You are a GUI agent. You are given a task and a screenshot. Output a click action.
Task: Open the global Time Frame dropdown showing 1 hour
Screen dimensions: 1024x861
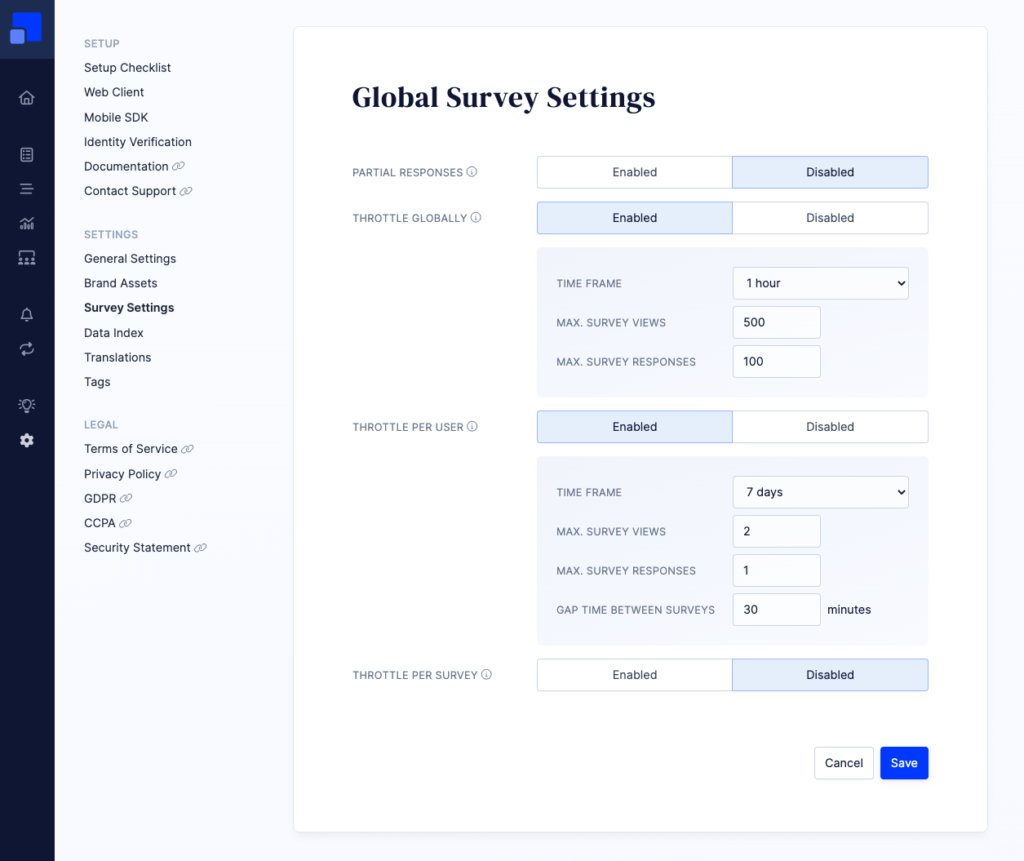point(820,284)
